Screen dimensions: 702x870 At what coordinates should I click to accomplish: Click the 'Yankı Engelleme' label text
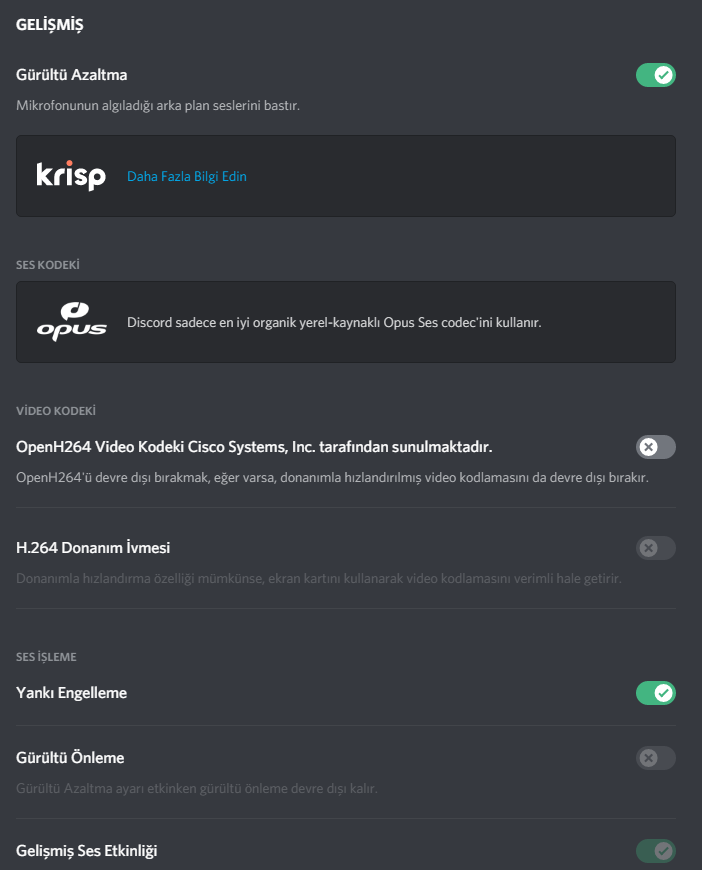click(72, 693)
